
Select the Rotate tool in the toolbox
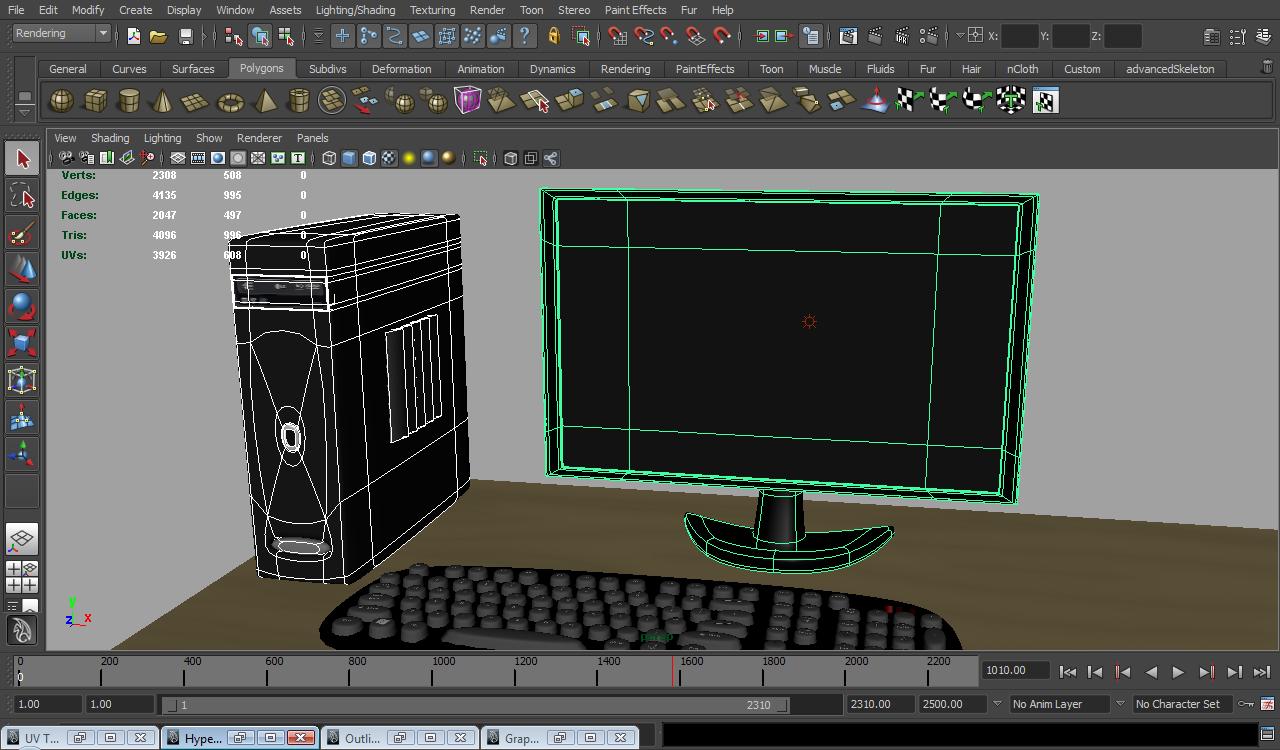coord(22,306)
